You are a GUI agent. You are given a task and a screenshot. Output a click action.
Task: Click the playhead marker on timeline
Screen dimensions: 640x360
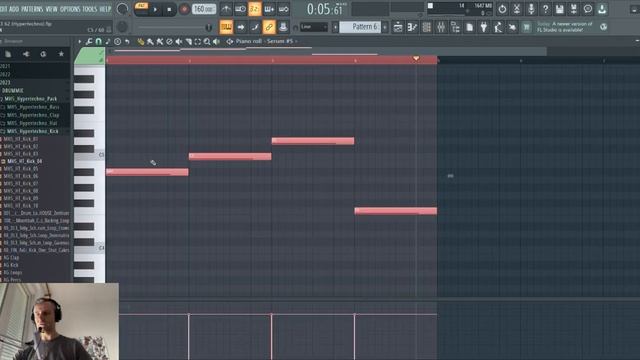coord(416,59)
